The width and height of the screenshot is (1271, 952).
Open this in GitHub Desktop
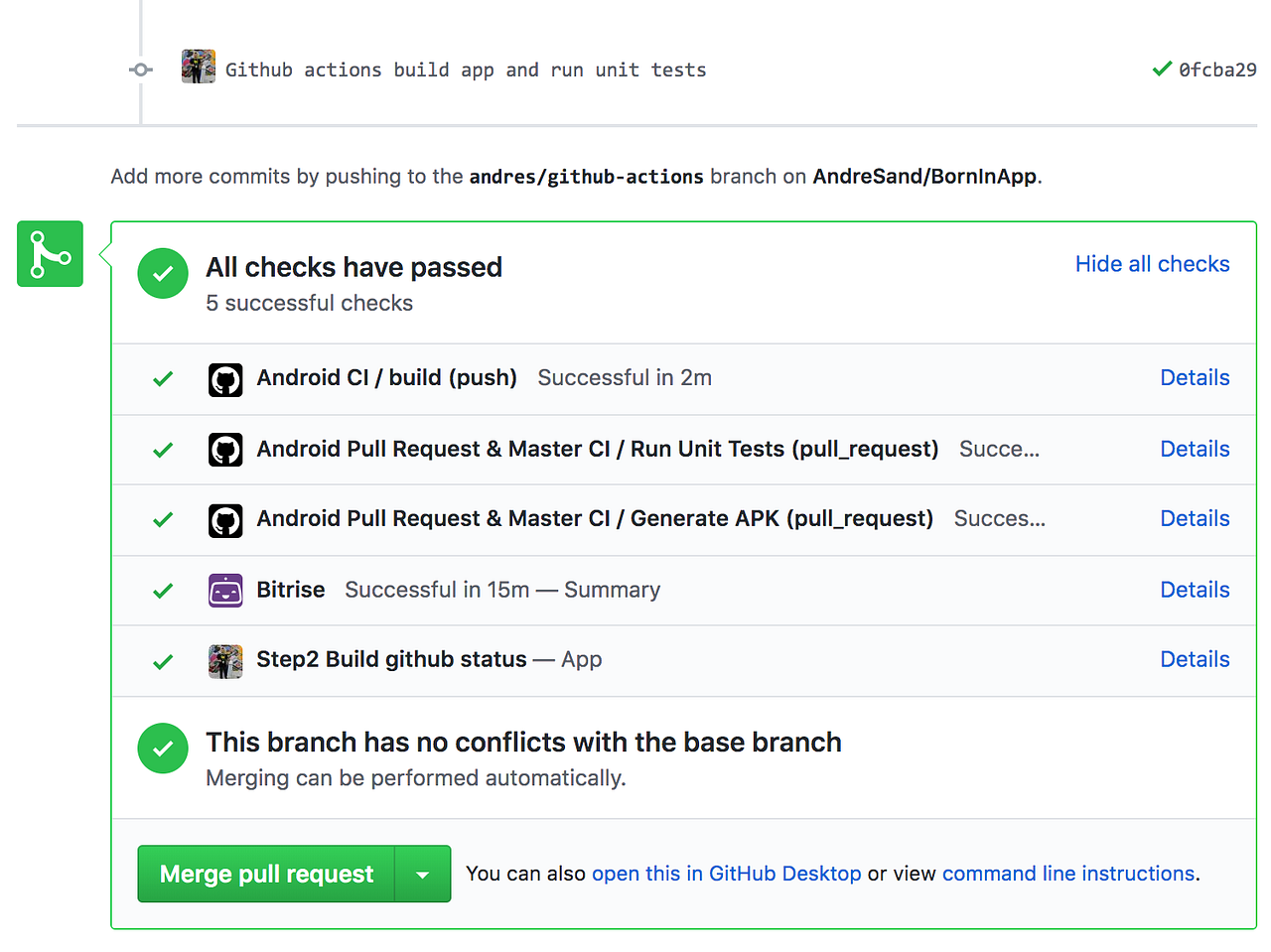pyautogui.click(x=726, y=874)
